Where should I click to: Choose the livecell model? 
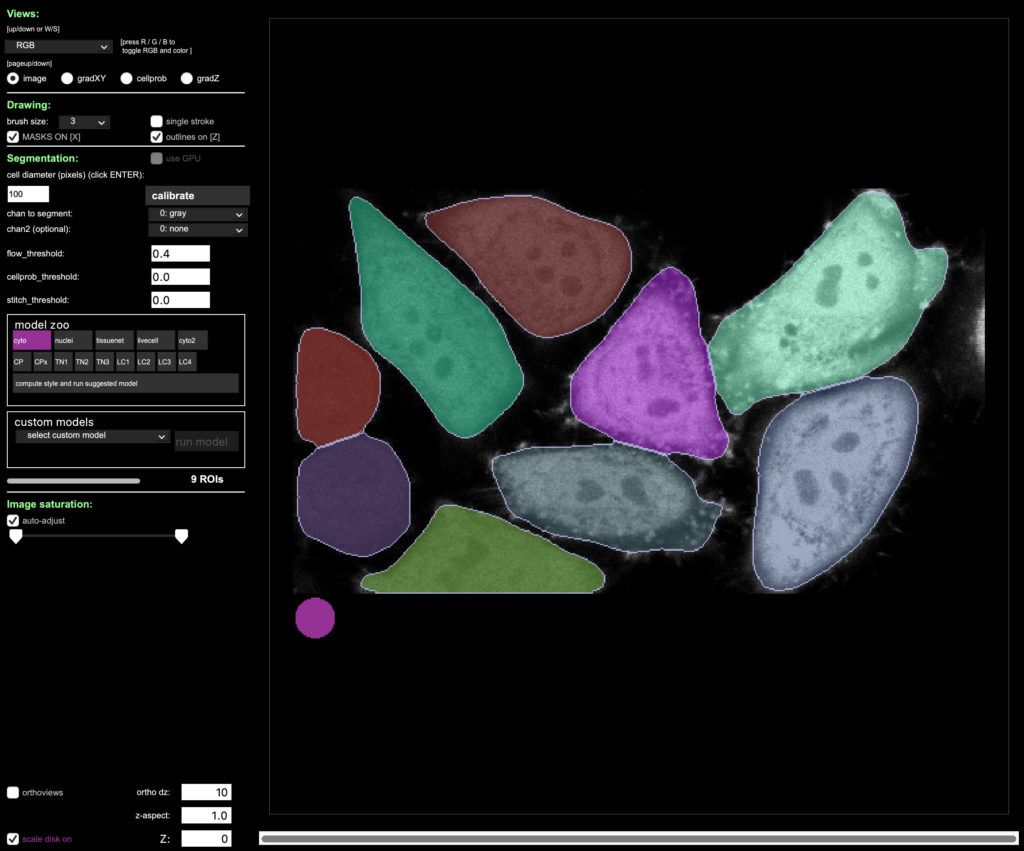155,340
